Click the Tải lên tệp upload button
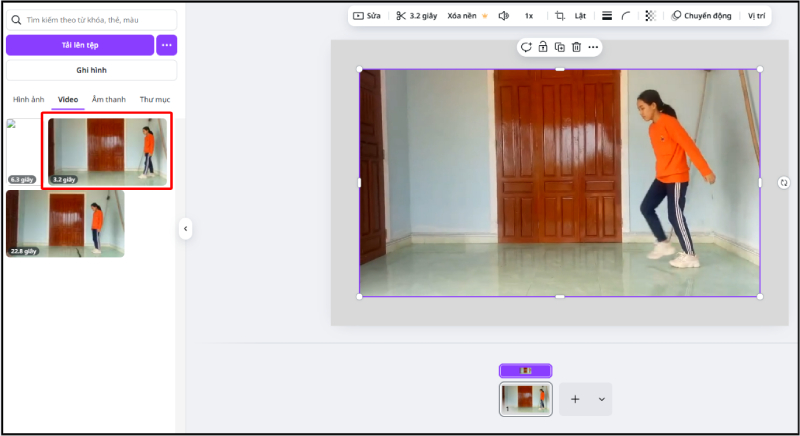The height and width of the screenshot is (436, 800). coord(80,45)
